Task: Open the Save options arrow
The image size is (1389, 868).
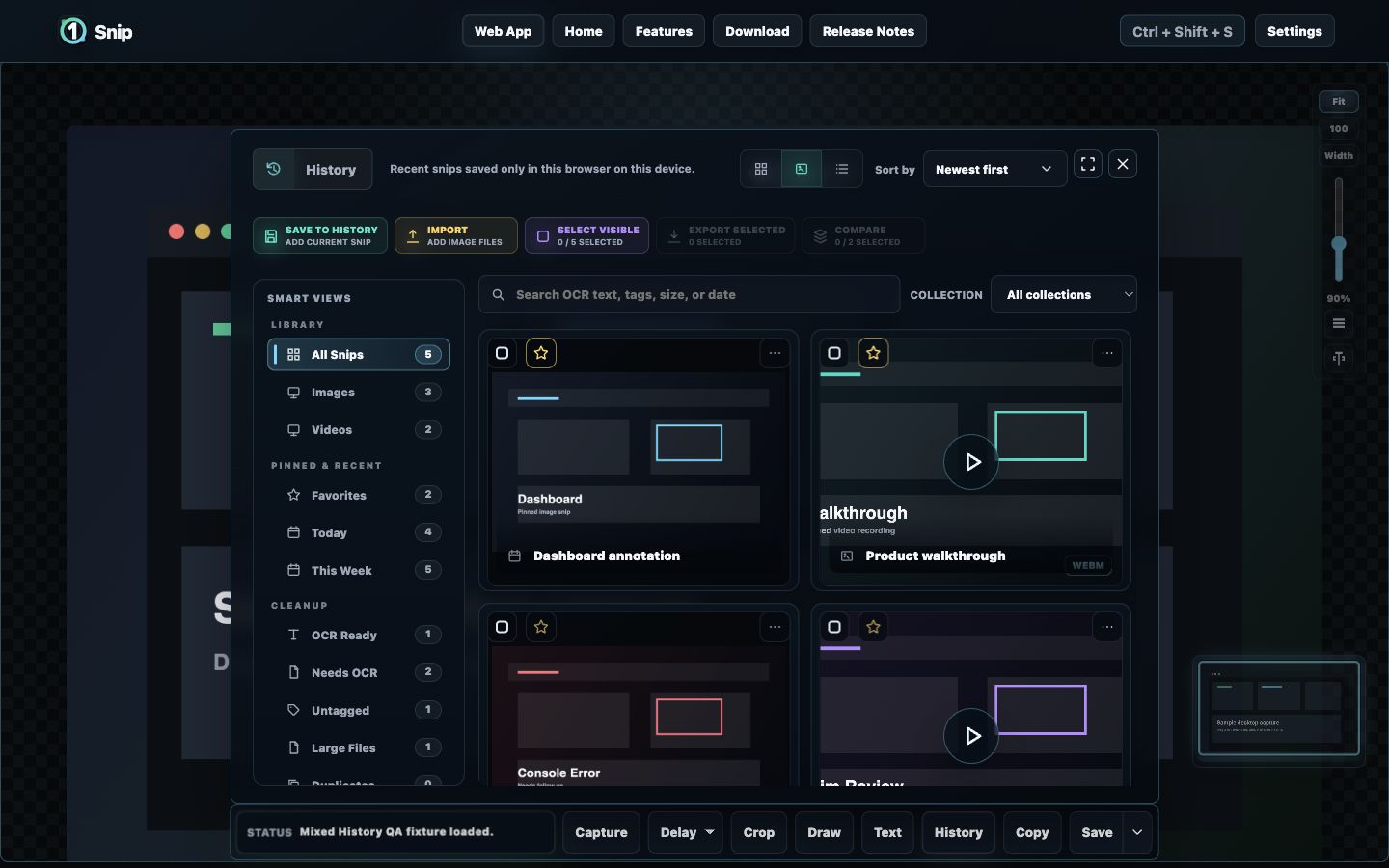Action: (x=1137, y=832)
